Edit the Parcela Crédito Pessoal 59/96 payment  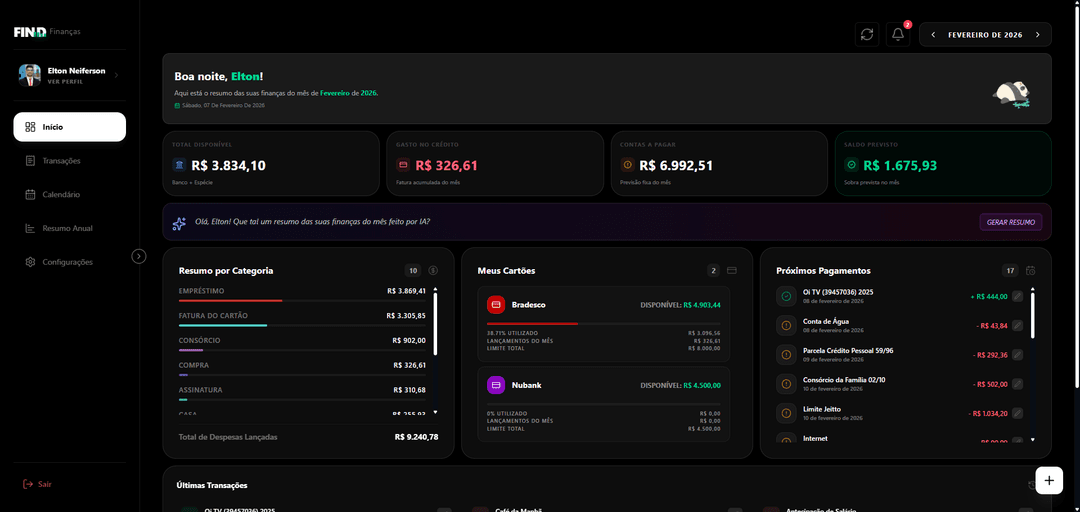(1017, 355)
